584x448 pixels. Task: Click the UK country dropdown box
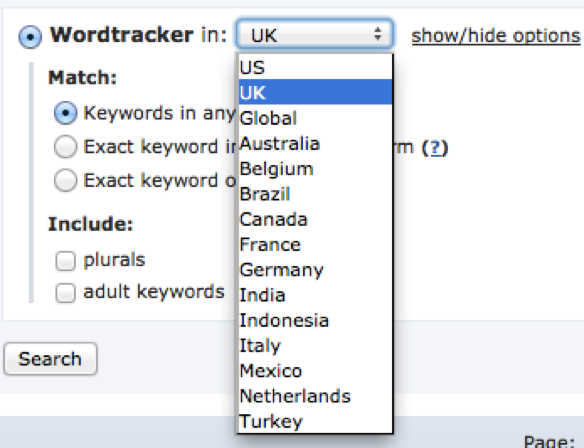coord(315,34)
